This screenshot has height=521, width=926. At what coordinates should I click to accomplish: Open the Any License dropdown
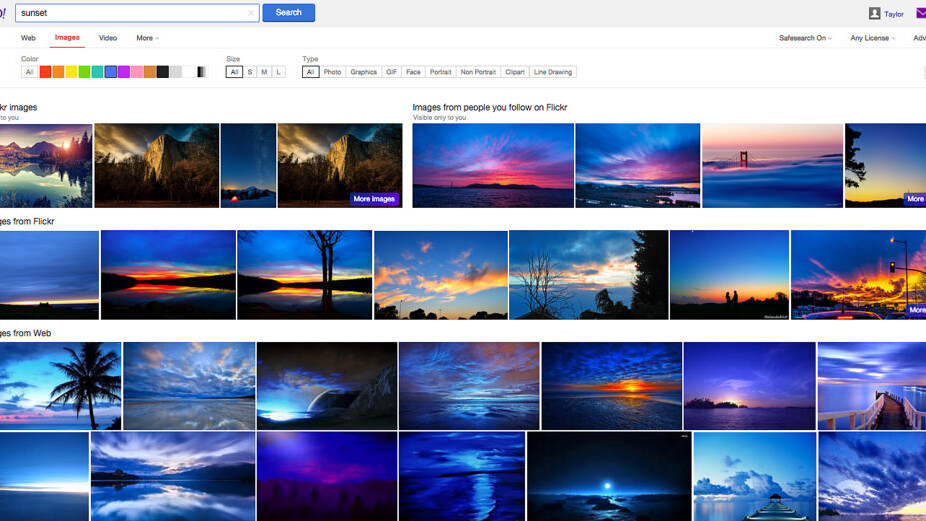click(872, 38)
